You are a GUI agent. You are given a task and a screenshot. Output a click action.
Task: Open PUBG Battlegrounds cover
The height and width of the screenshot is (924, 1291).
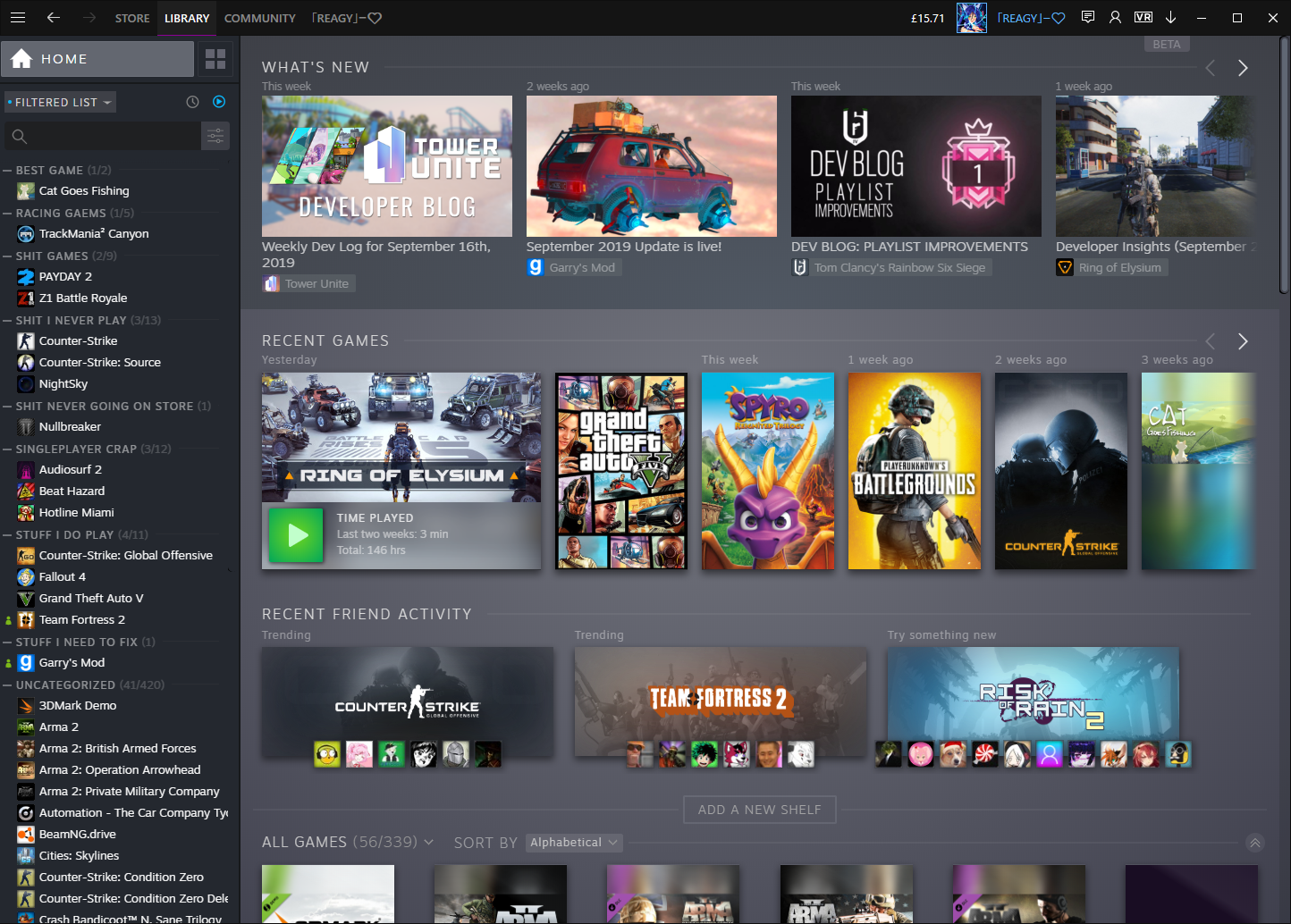(915, 471)
